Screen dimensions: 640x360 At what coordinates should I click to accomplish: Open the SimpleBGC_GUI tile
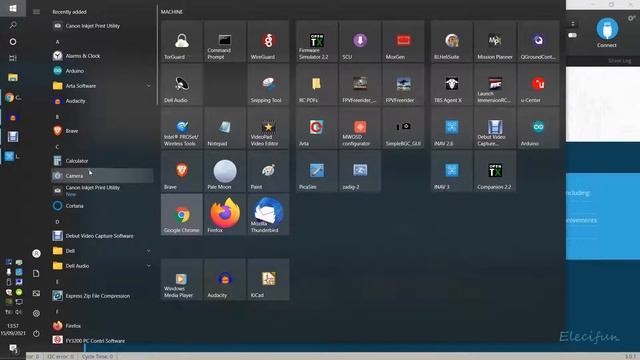point(403,128)
